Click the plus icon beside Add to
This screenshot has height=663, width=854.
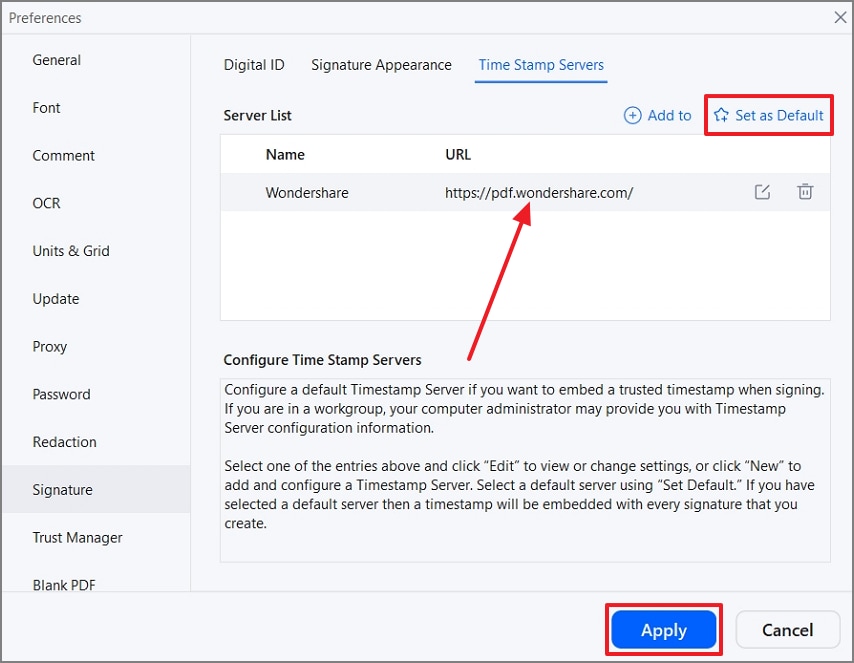pyautogui.click(x=632, y=116)
